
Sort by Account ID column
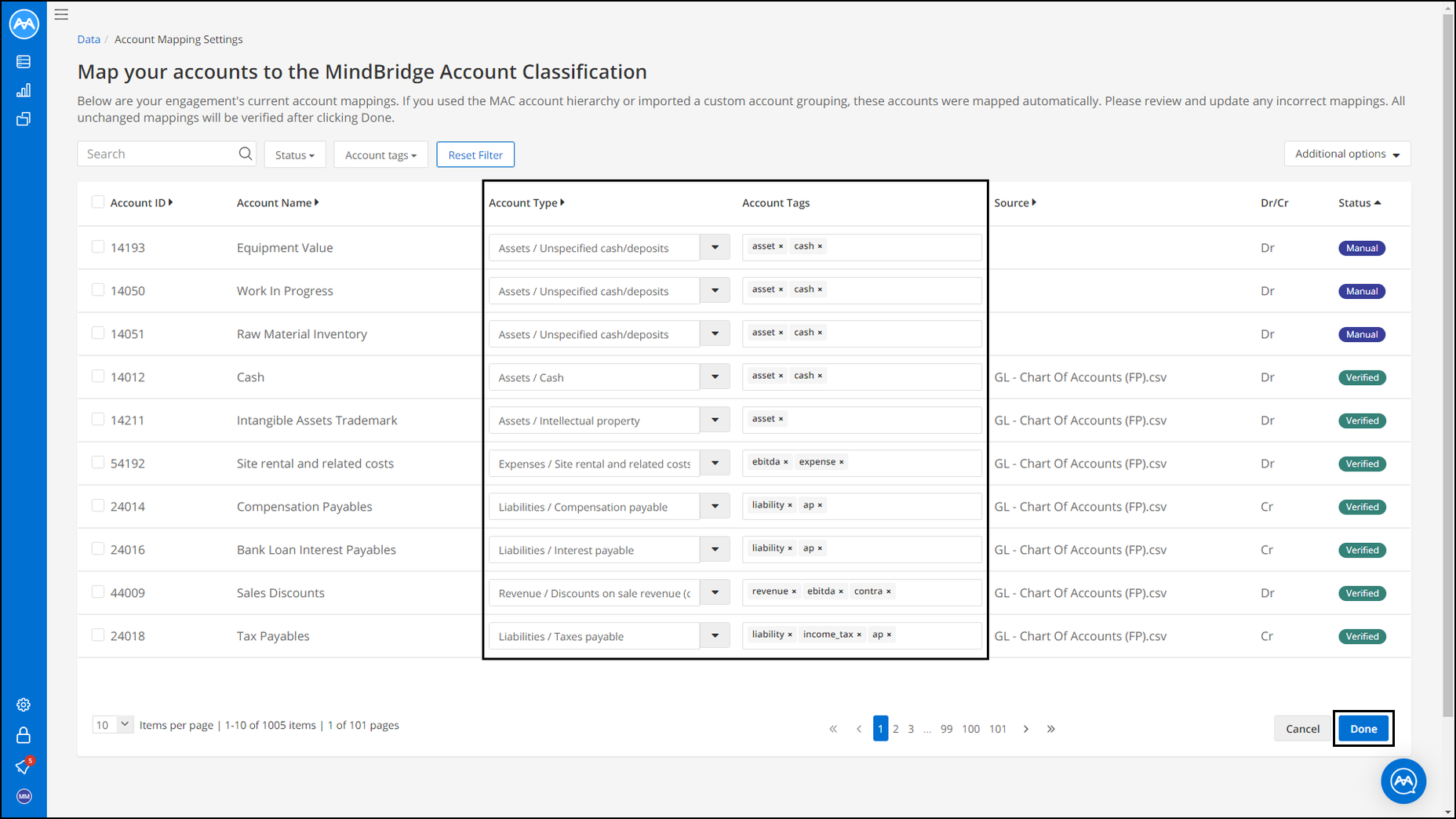[141, 202]
